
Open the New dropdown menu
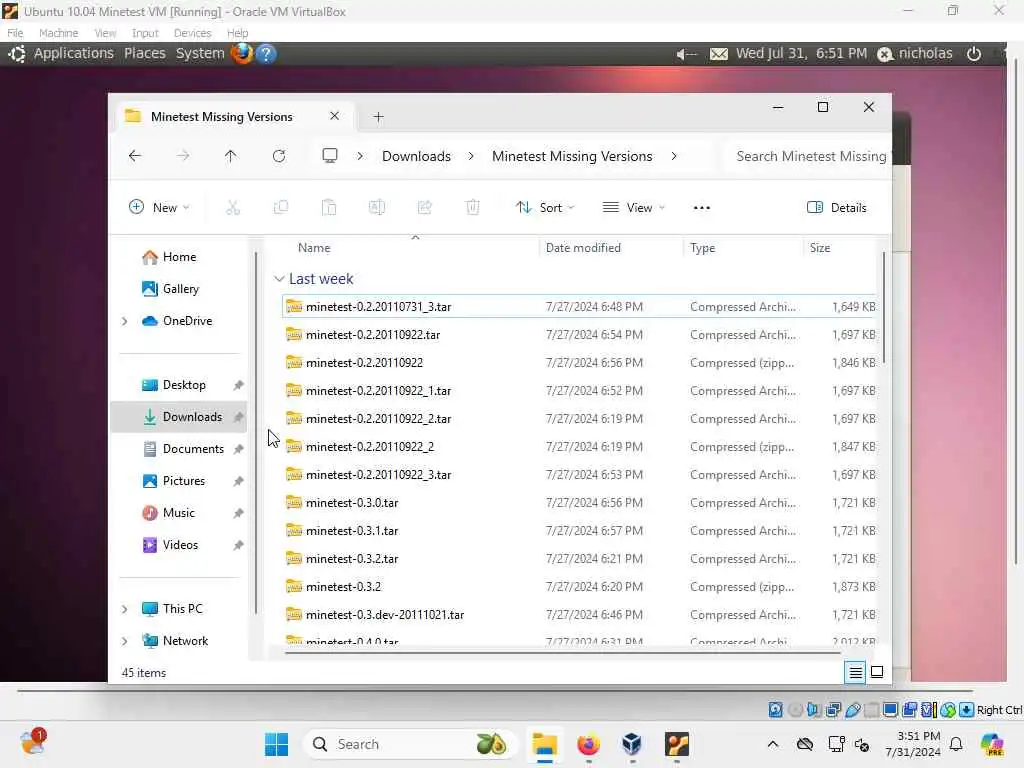point(159,208)
